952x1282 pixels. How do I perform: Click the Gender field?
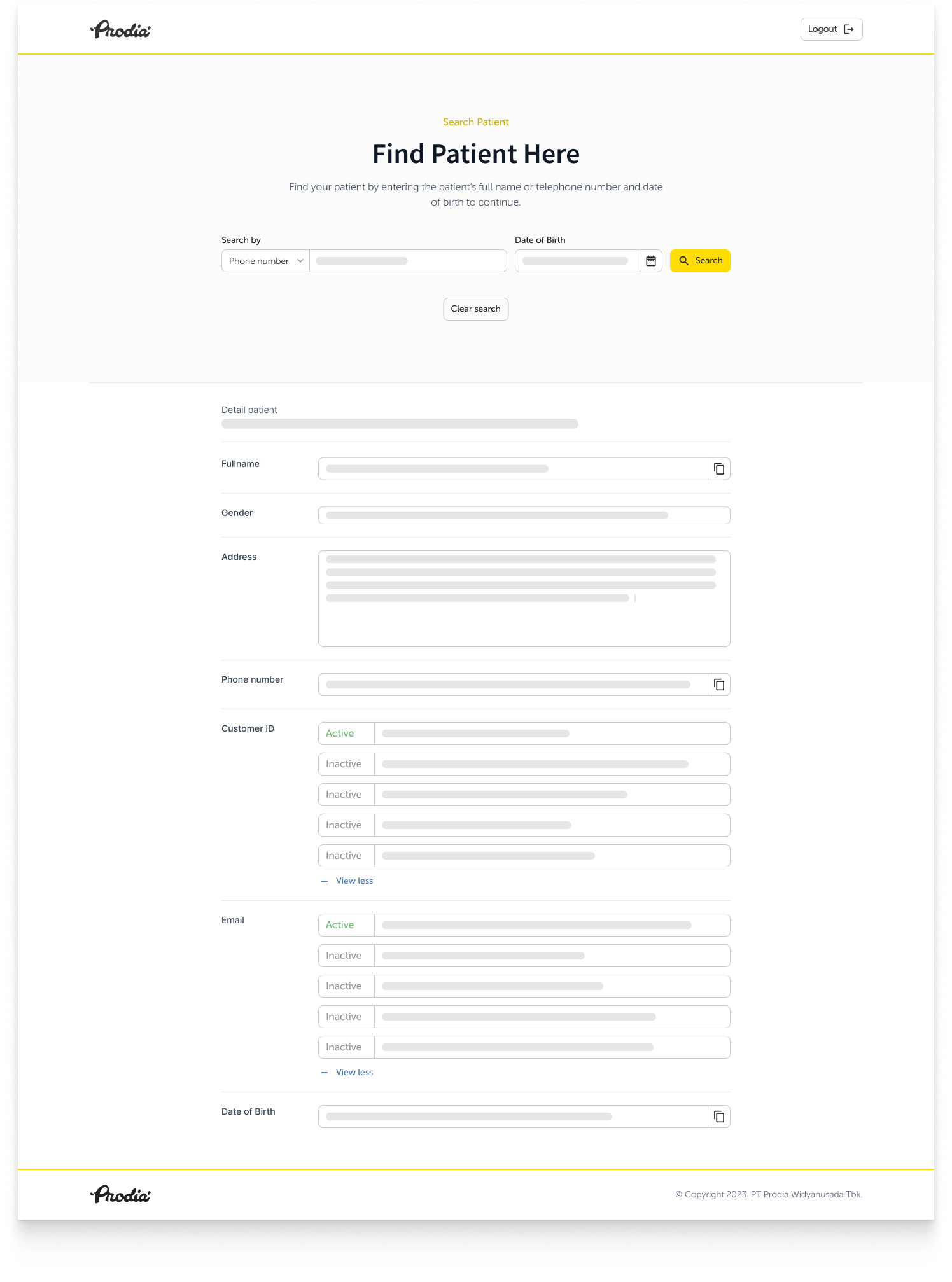coord(524,515)
